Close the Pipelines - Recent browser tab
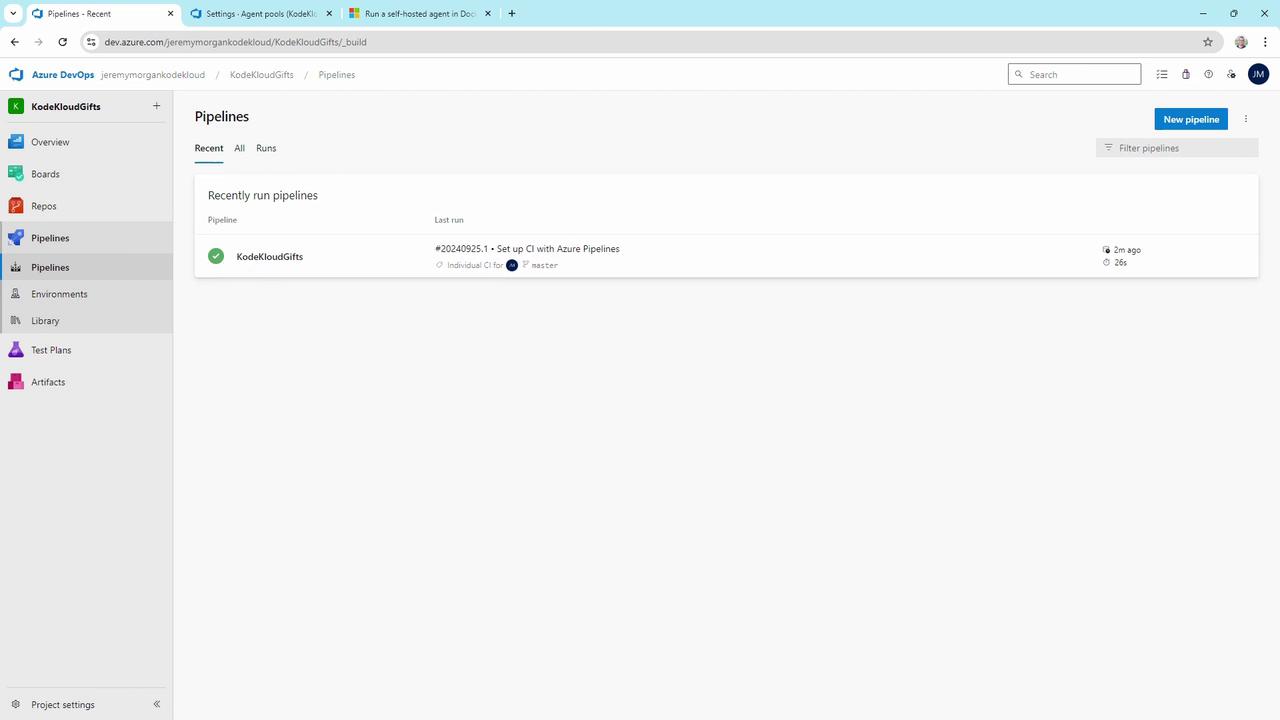The height and width of the screenshot is (720, 1280). pos(170,14)
